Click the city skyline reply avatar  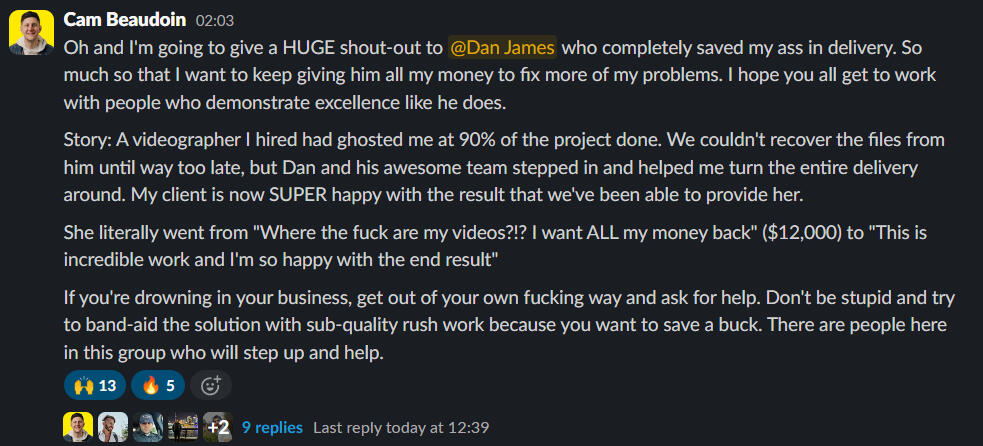click(183, 427)
